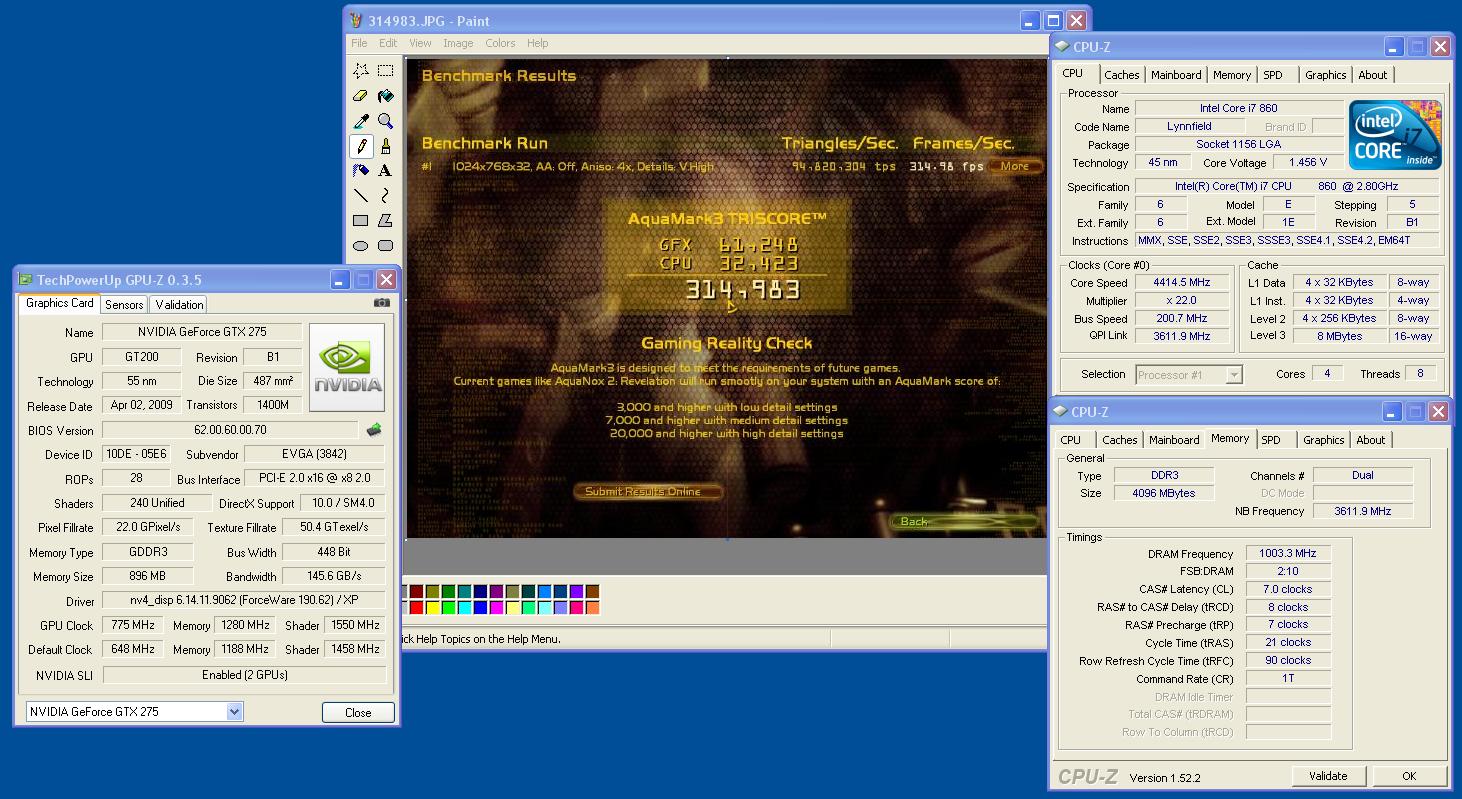Open the graphics card dropdown in GPU-Z

click(x=234, y=712)
